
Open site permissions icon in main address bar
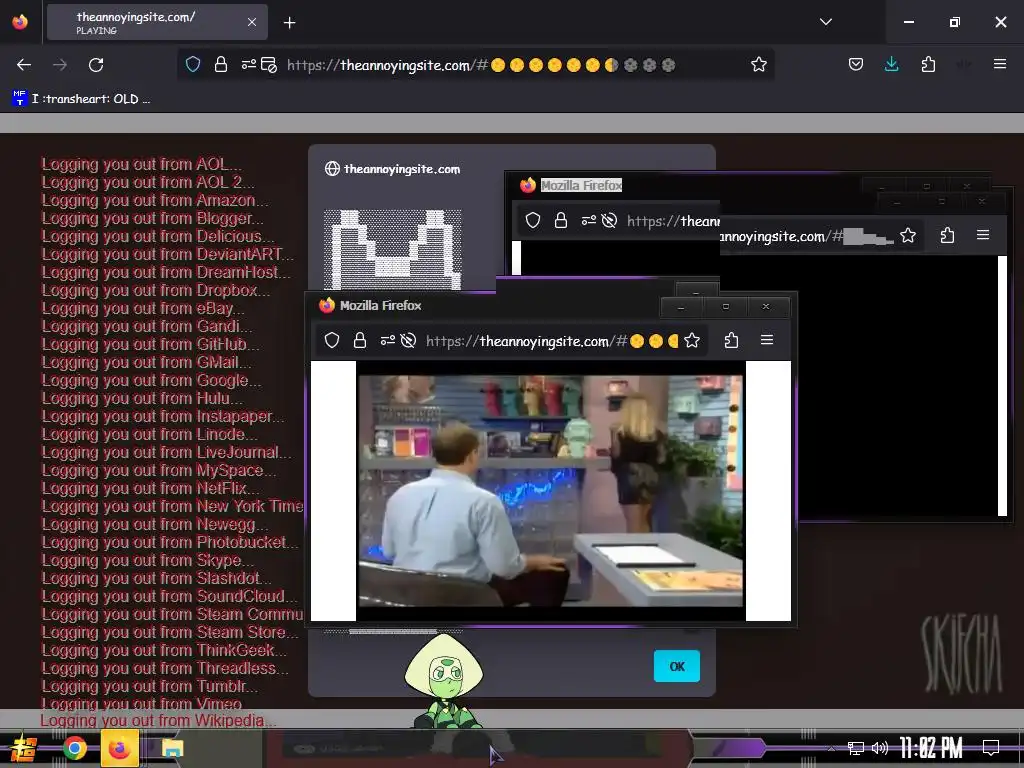pyautogui.click(x=249, y=64)
